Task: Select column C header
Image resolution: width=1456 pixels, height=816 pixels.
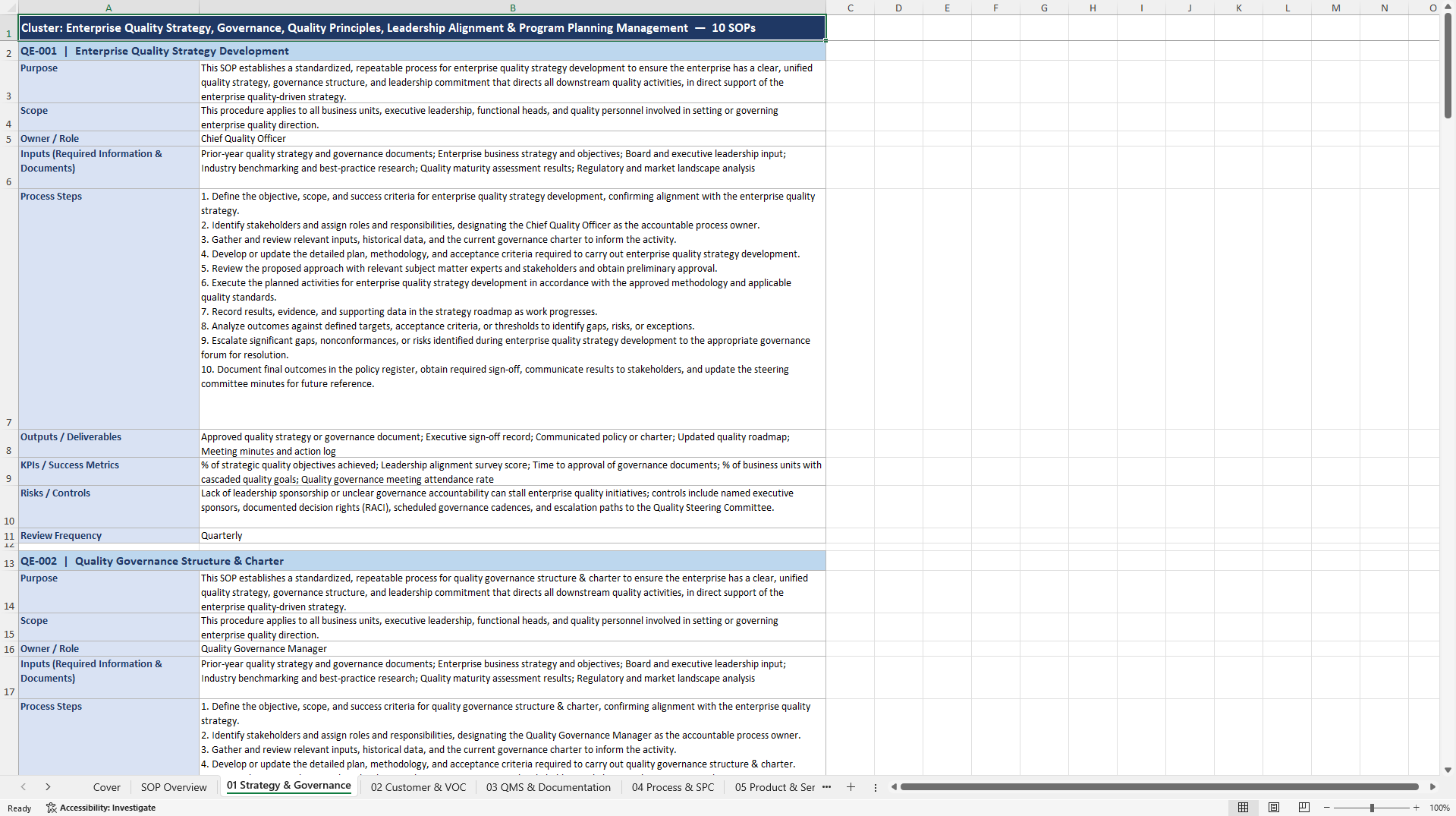Action: click(850, 8)
